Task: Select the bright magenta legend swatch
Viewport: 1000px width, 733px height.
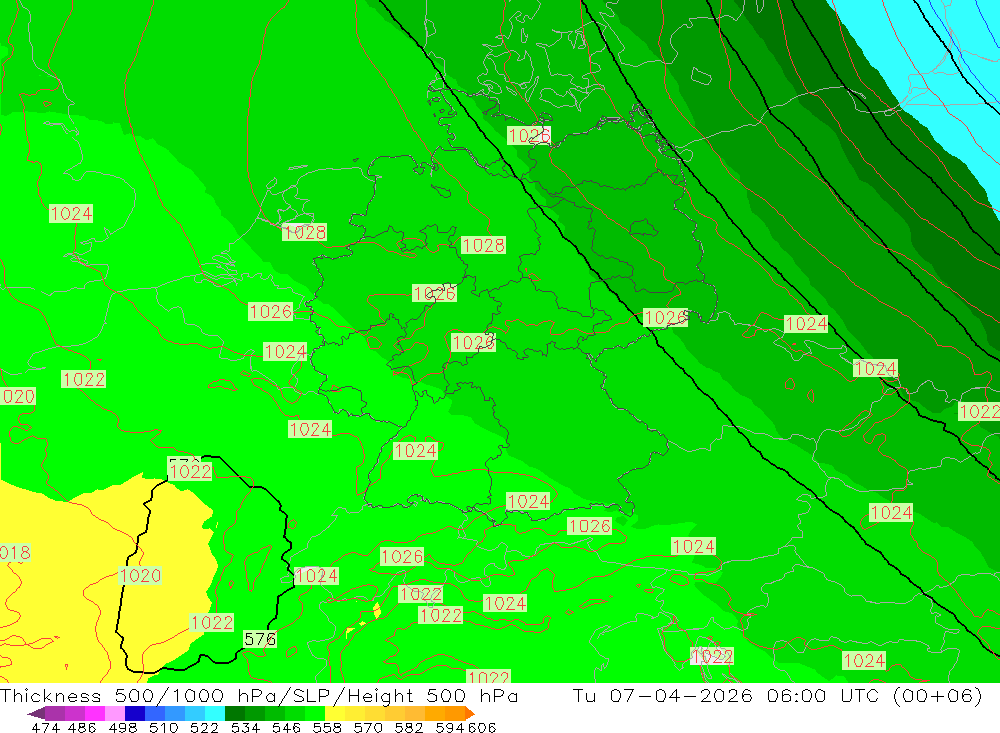Action: point(94,713)
